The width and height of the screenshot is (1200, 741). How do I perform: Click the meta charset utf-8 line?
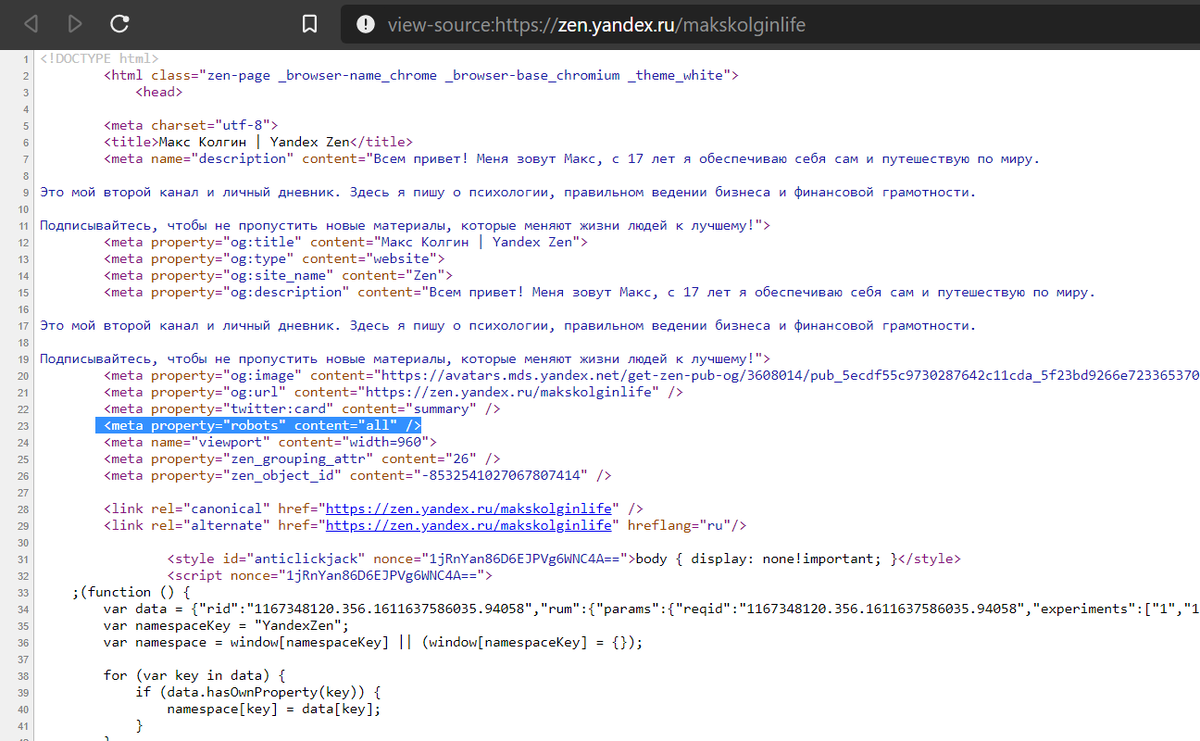(x=191, y=125)
